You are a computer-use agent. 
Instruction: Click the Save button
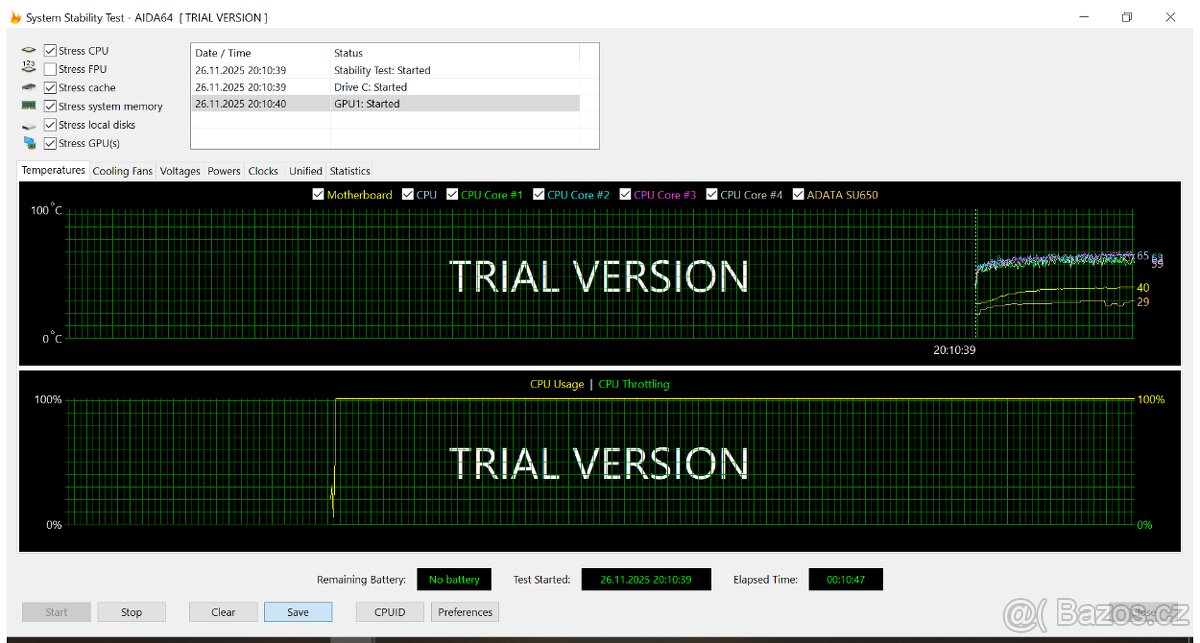point(297,612)
